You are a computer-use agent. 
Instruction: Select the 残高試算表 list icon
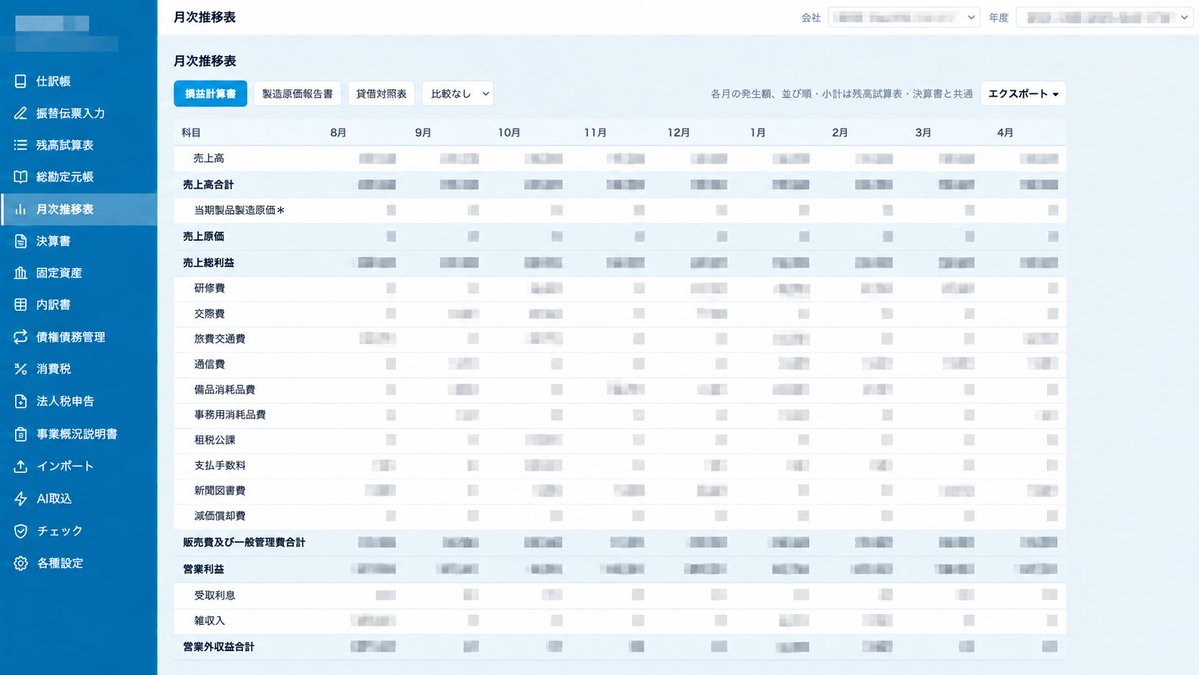click(x=21, y=145)
